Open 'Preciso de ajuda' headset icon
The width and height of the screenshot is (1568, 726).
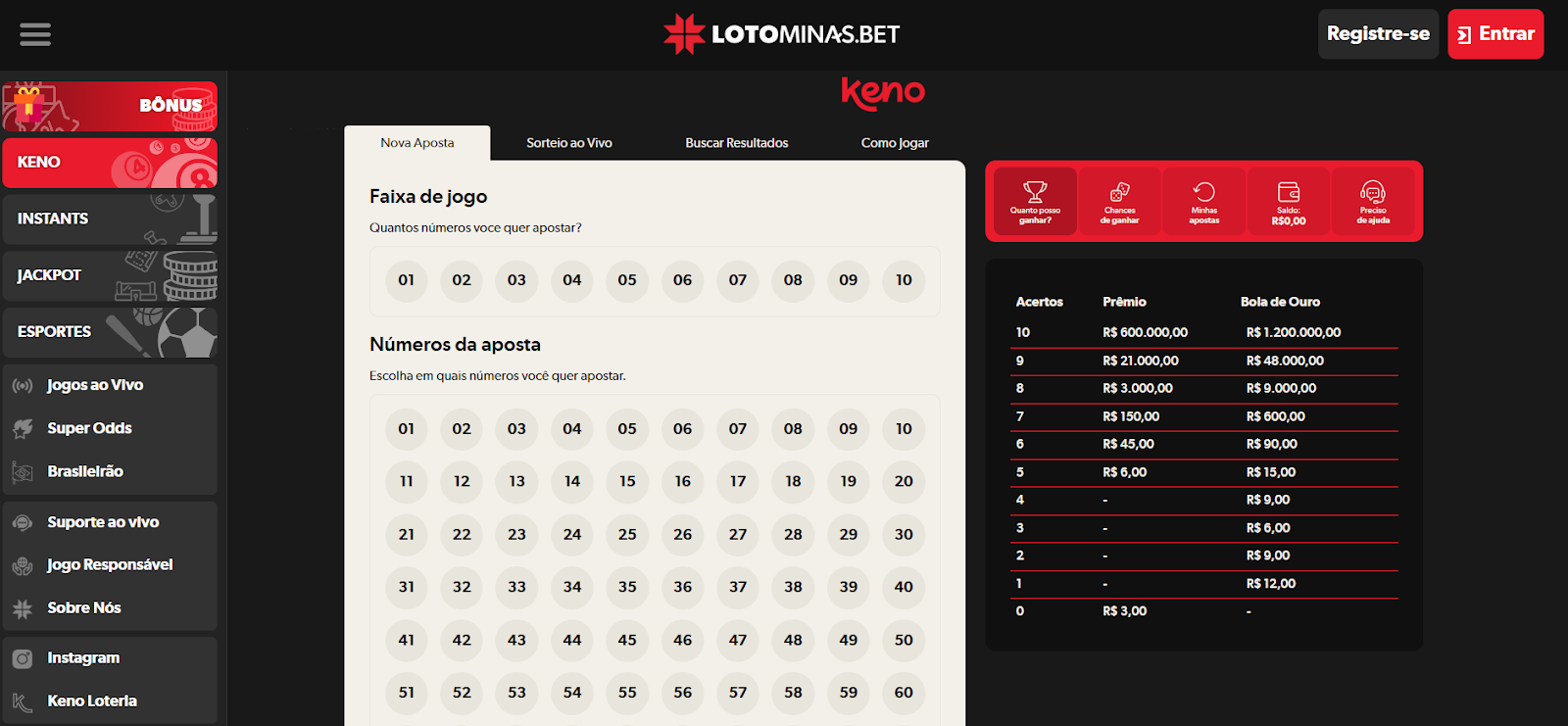pyautogui.click(x=1373, y=201)
